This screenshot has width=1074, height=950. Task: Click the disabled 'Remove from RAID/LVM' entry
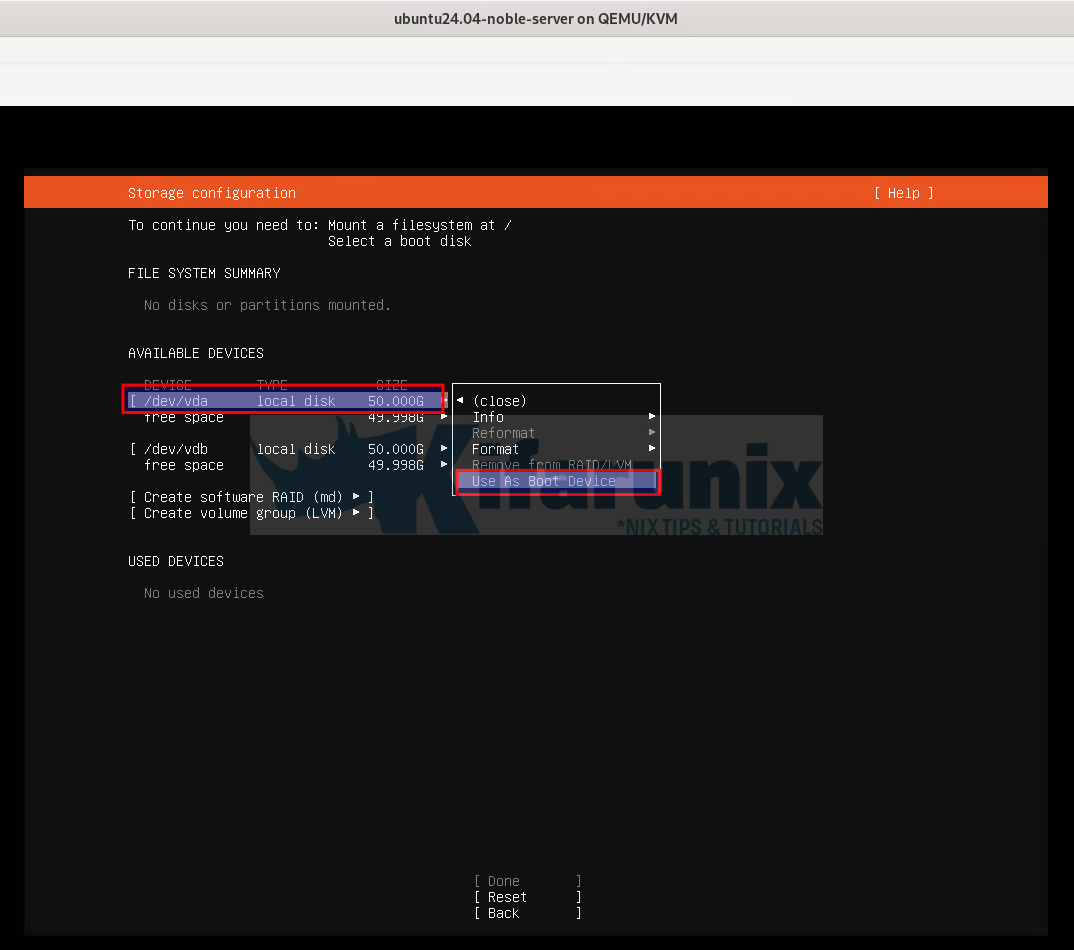point(551,465)
